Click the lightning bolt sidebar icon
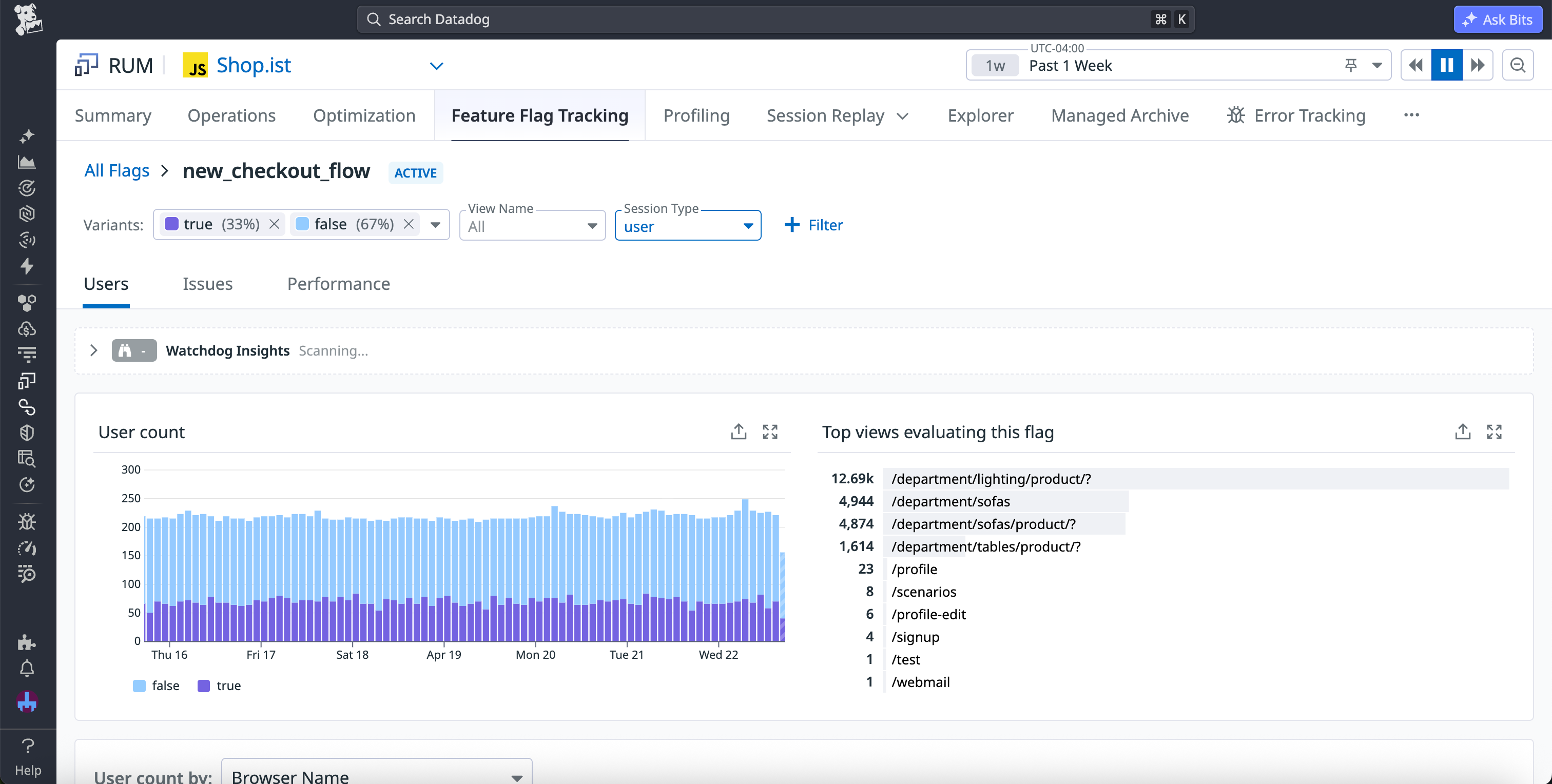The width and height of the screenshot is (1552, 784). pos(27,266)
